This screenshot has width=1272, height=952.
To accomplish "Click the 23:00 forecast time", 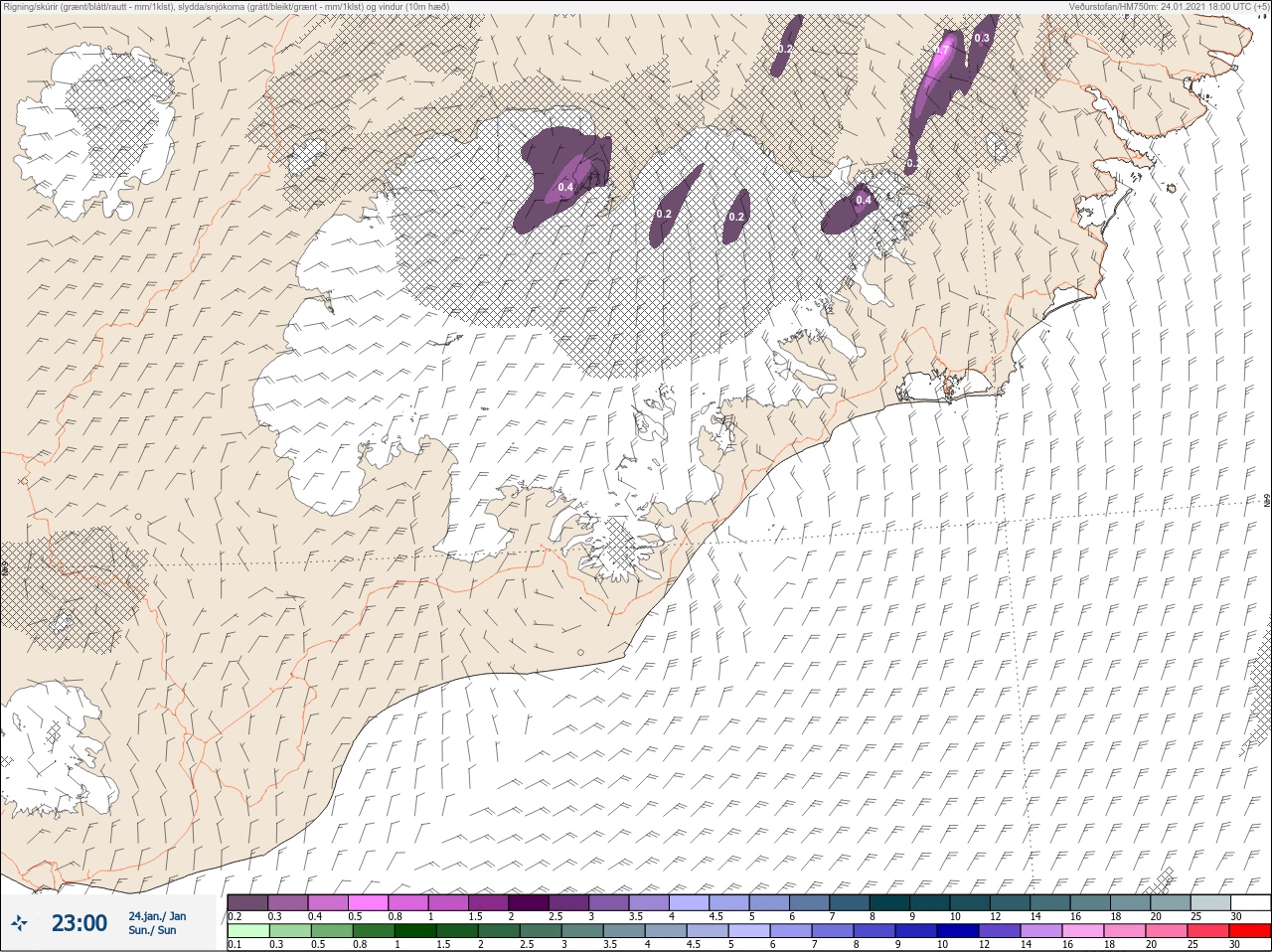I will [x=79, y=923].
